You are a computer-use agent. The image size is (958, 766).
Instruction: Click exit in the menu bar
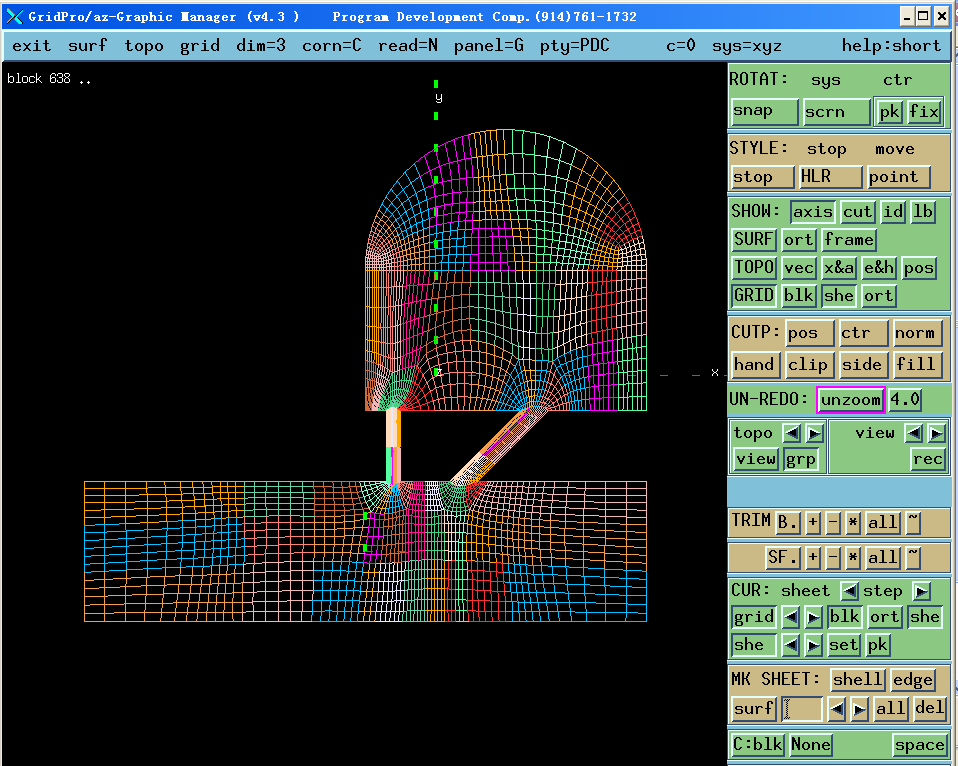pos(32,46)
